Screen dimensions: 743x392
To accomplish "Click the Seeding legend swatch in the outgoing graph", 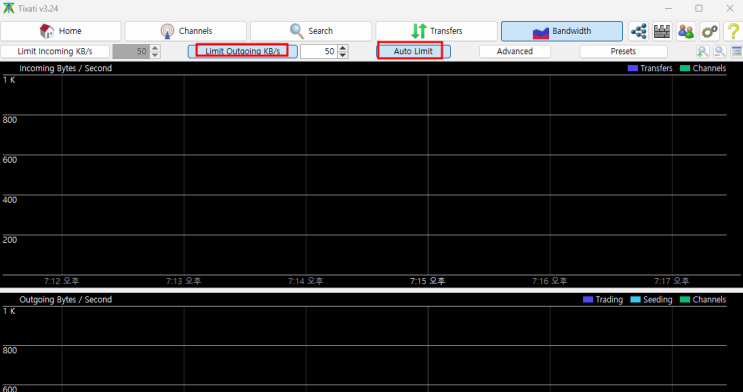I will pos(635,300).
